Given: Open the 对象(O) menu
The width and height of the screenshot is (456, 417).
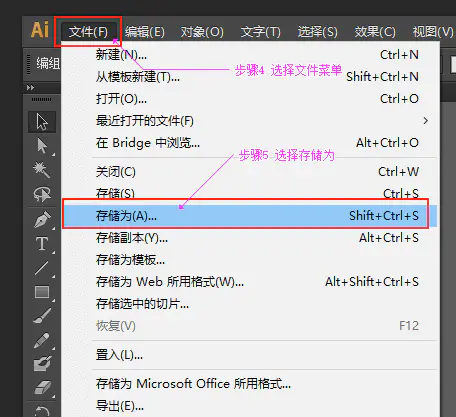Looking at the screenshot, I should click(202, 32).
